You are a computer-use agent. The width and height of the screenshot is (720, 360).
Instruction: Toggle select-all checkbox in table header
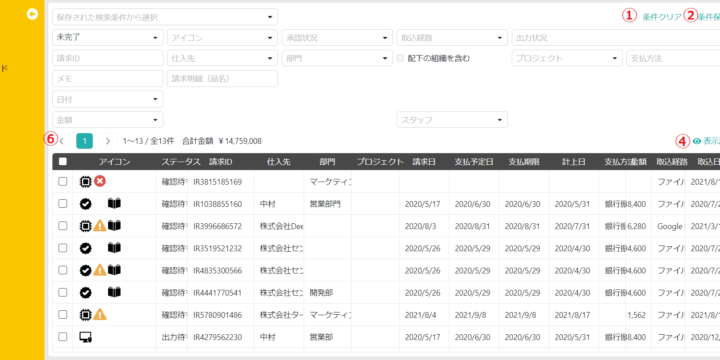62,161
